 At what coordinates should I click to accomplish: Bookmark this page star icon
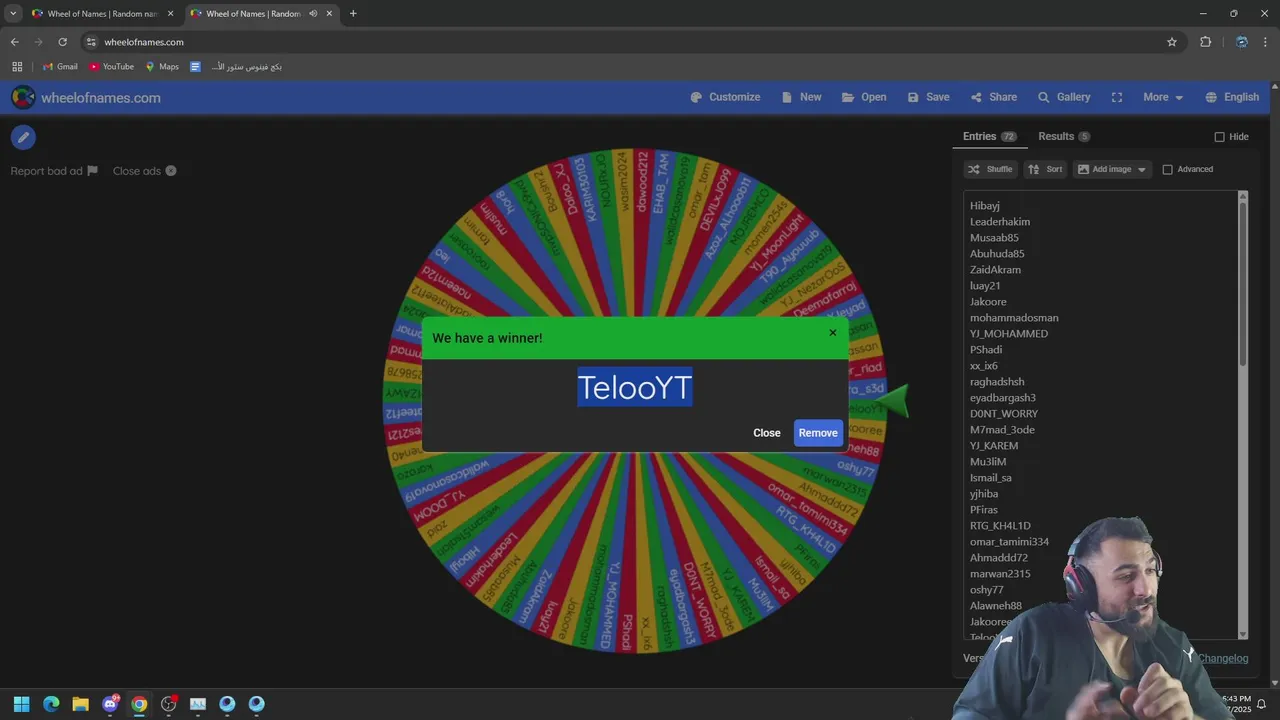coord(1172,42)
